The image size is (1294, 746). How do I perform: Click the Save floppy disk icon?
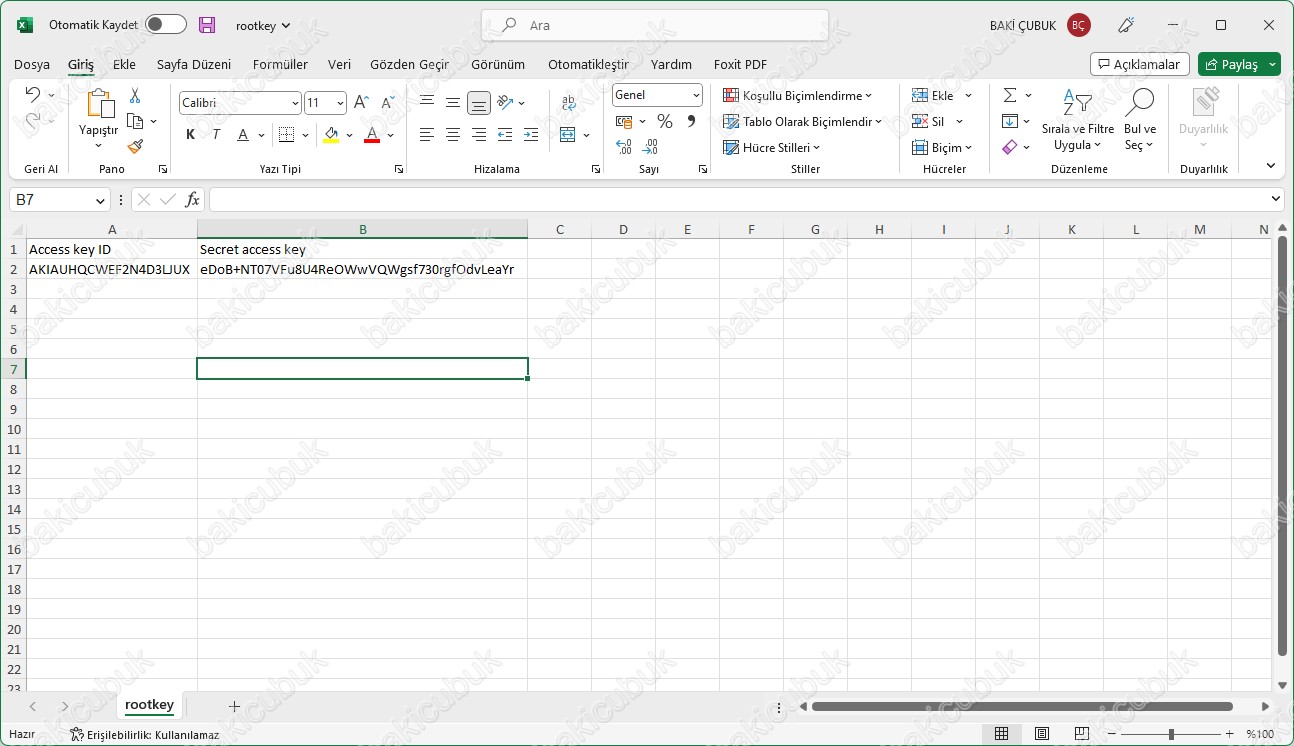[207, 25]
